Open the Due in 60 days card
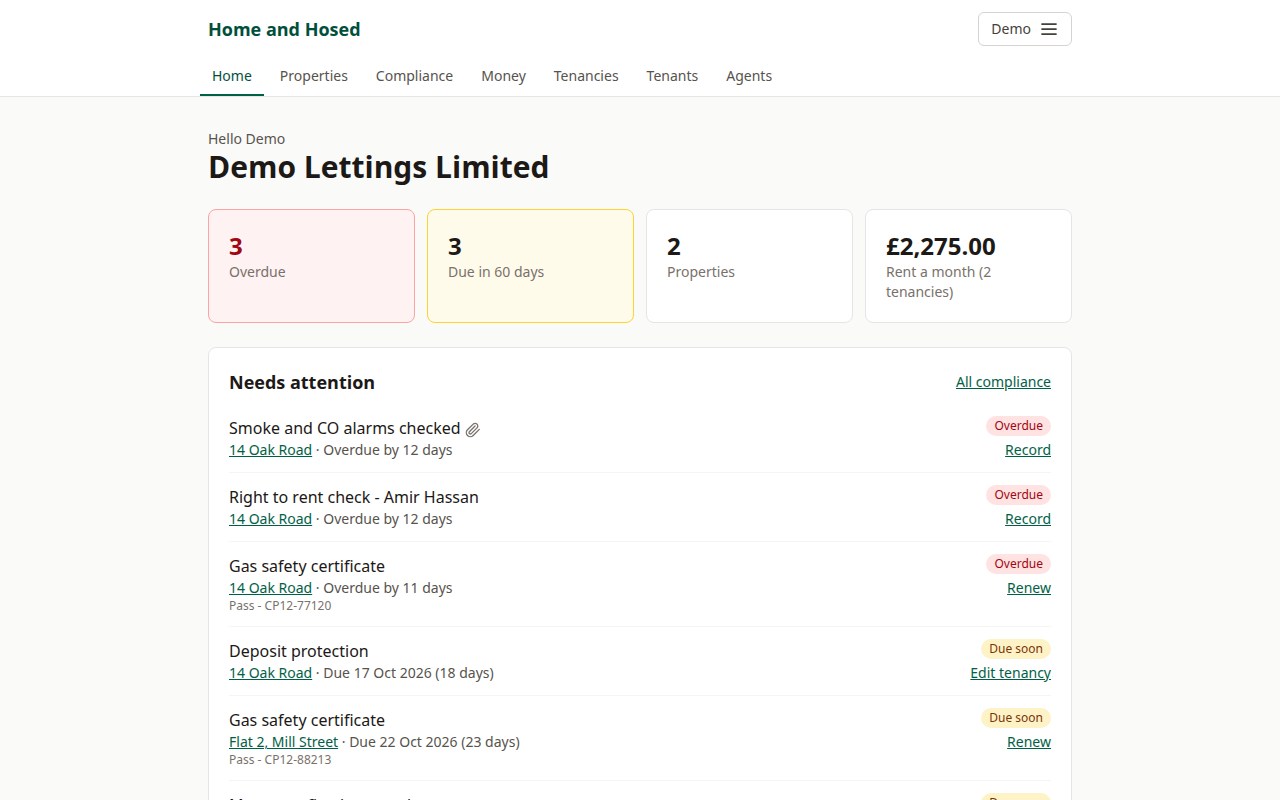Image resolution: width=1280 pixels, height=800 pixels. pos(530,266)
